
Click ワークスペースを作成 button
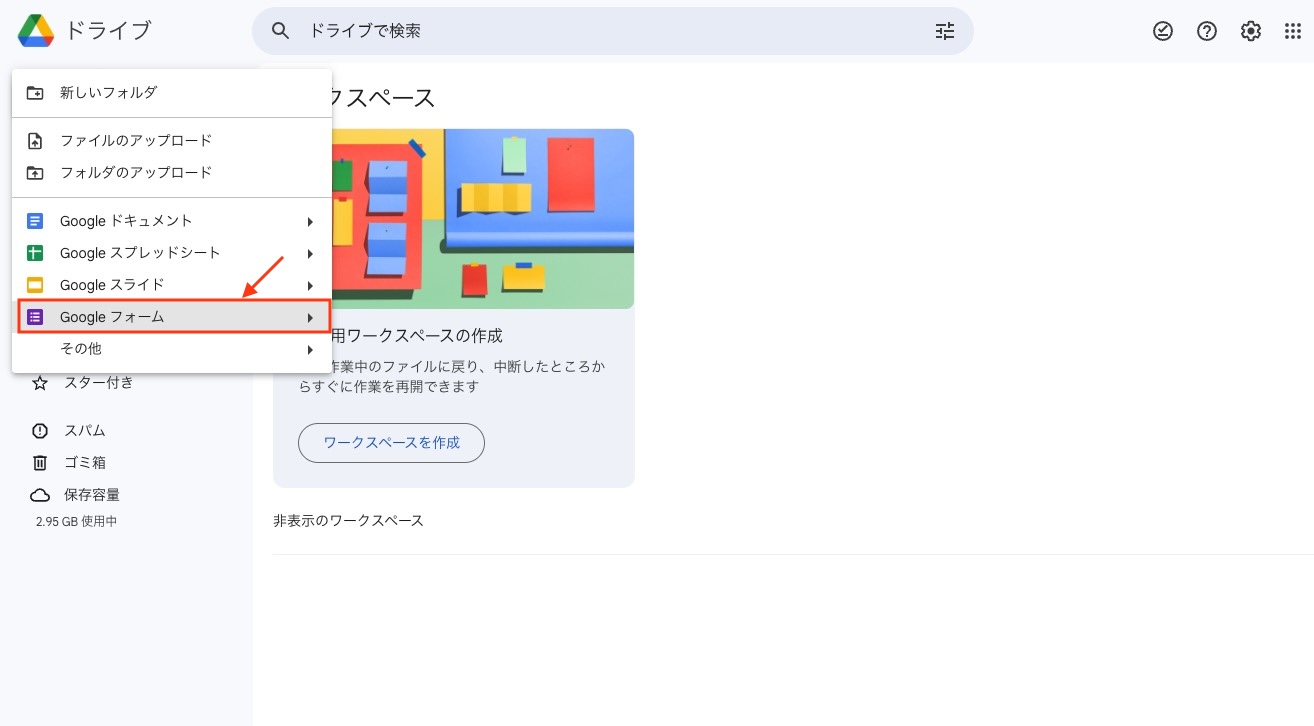(391, 443)
